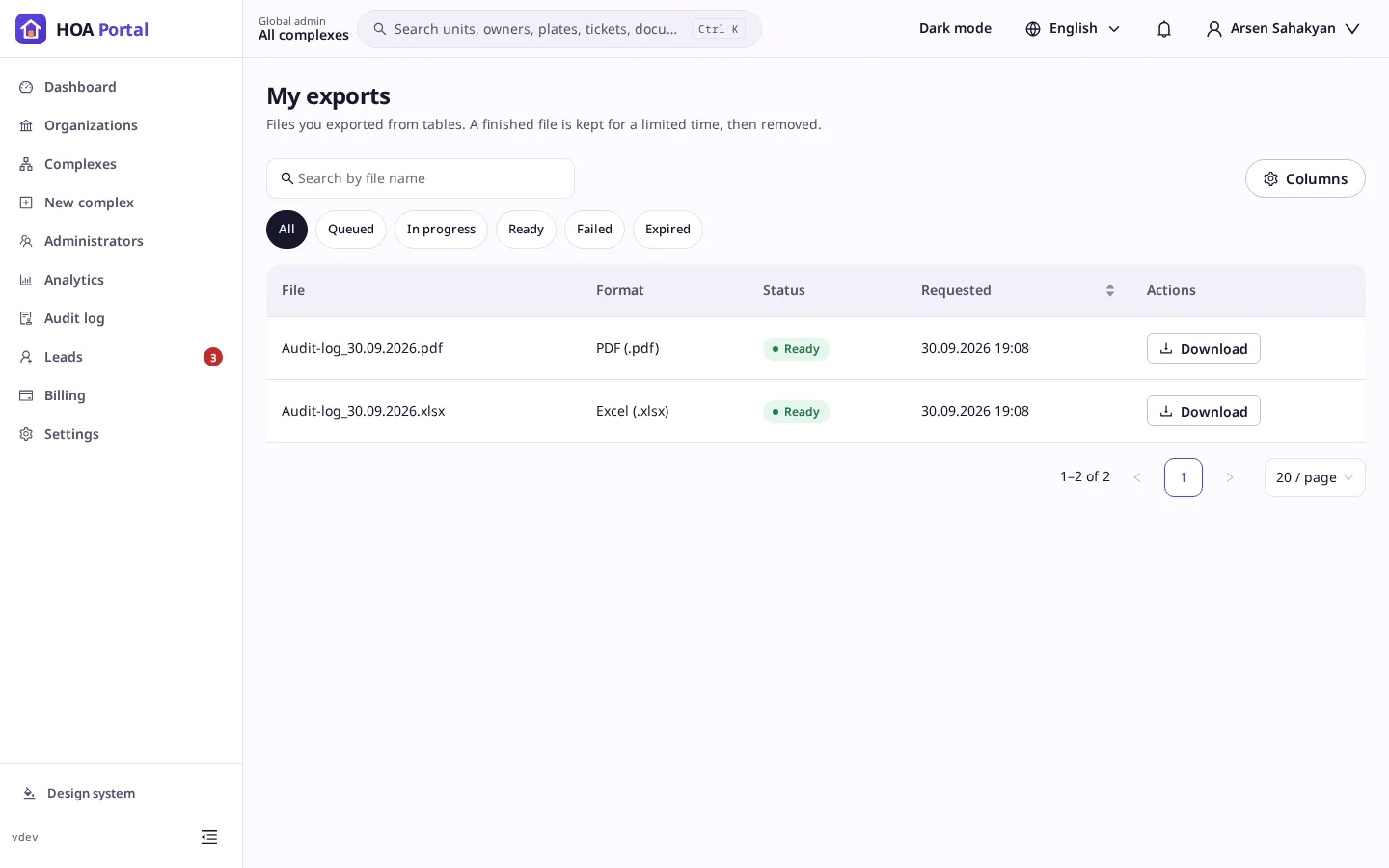Go to the Billing section

[x=121, y=395]
